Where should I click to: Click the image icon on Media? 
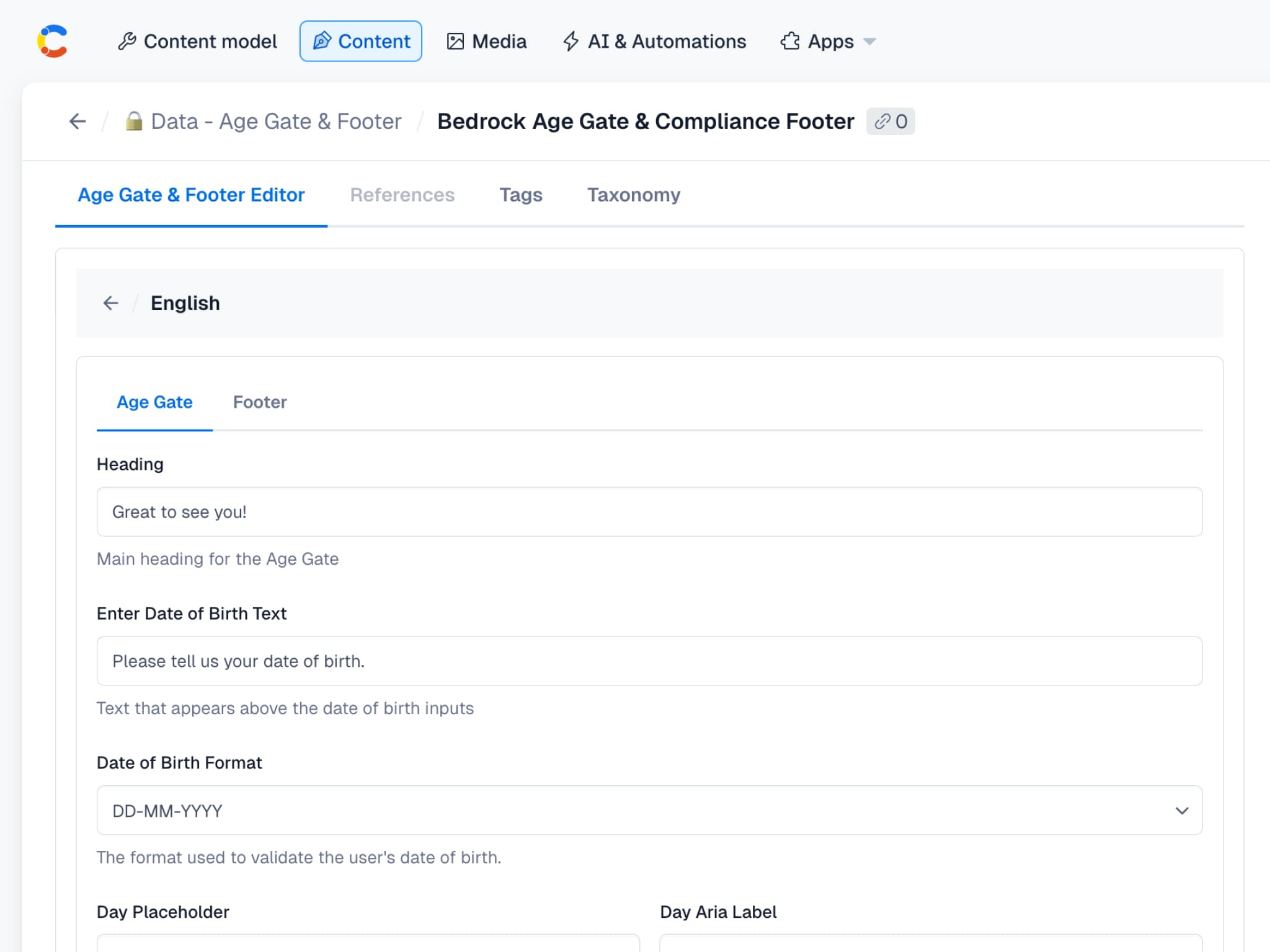[x=455, y=41]
